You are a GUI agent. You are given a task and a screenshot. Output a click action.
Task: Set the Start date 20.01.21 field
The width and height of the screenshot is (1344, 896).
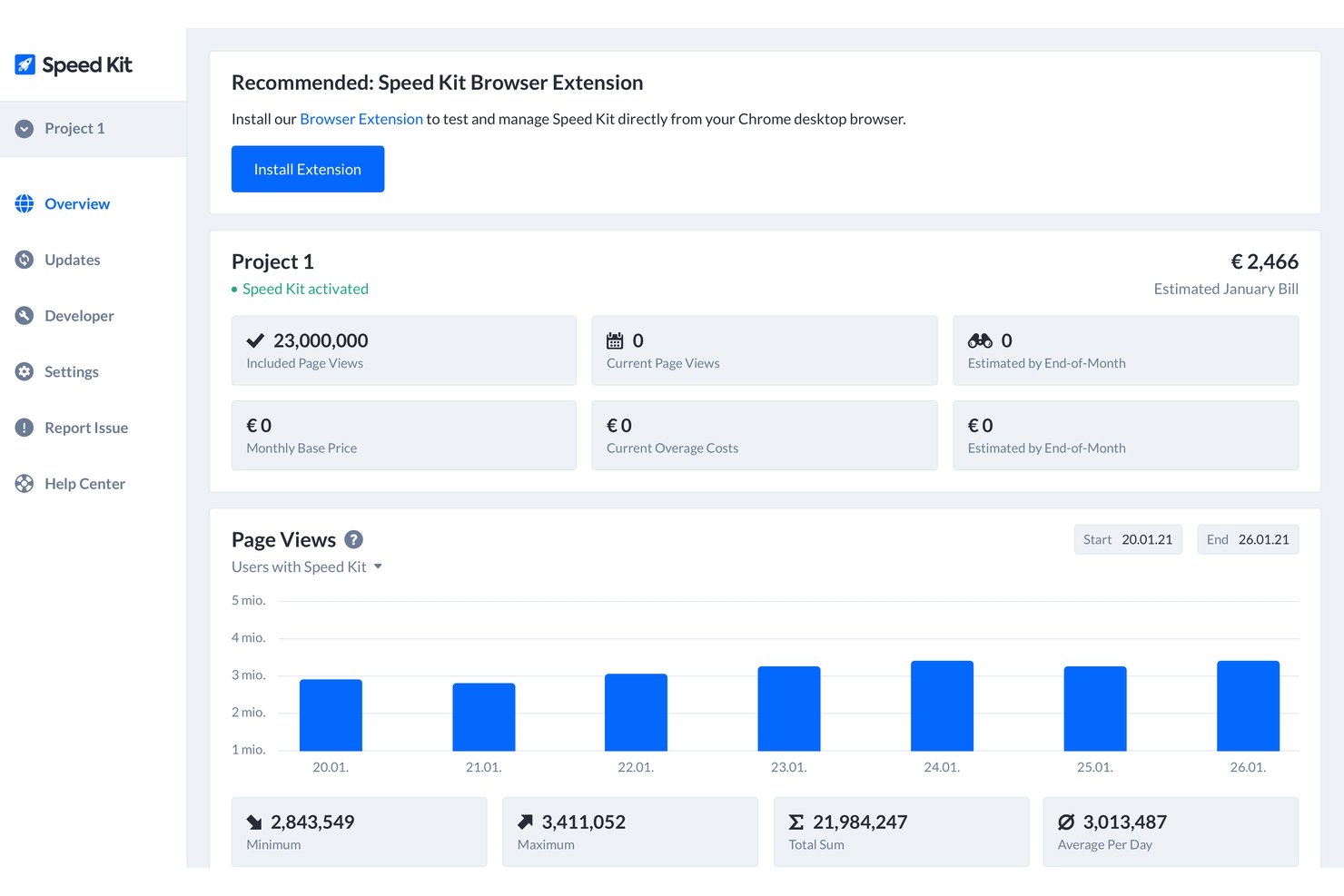coord(1128,539)
